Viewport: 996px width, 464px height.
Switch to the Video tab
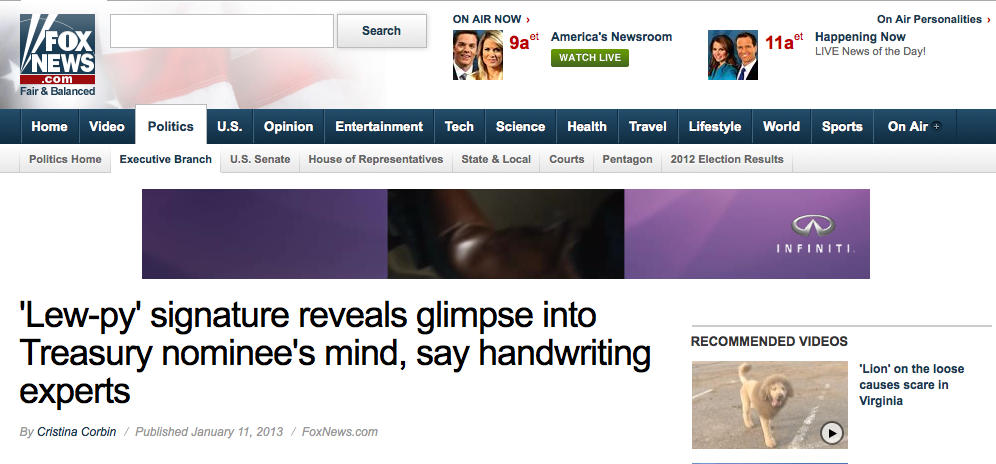(x=107, y=126)
